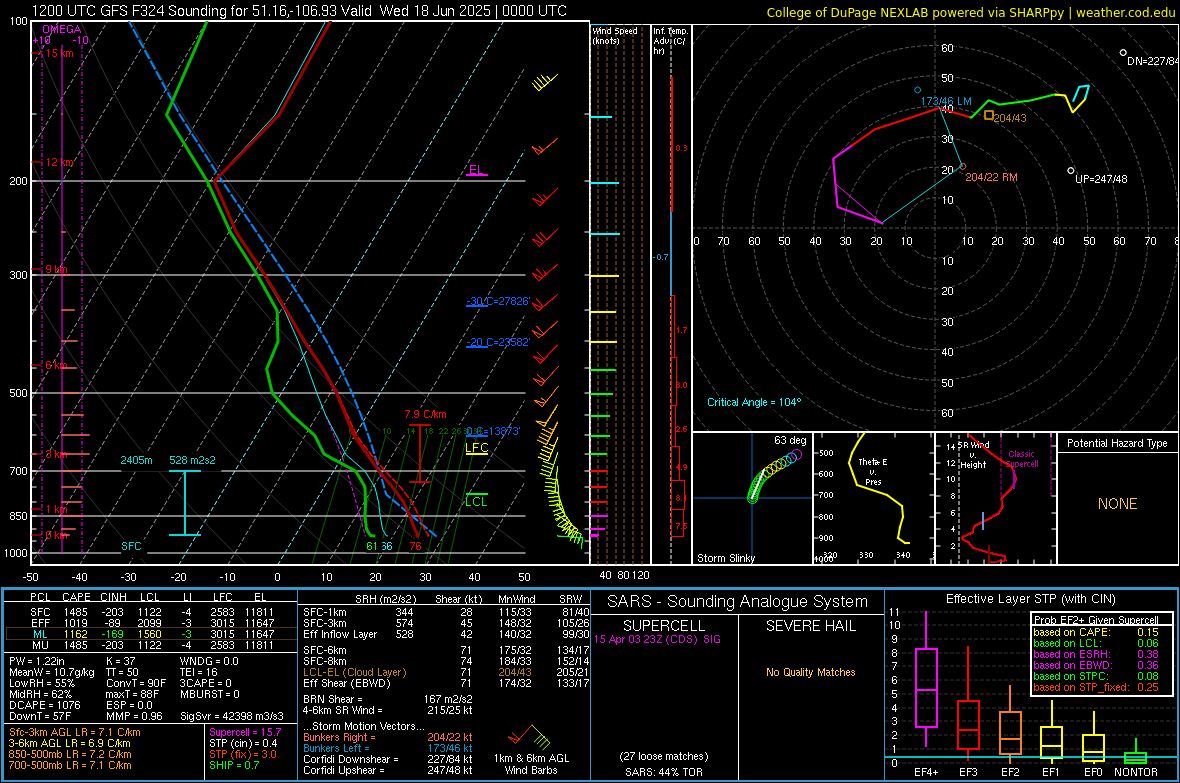The height and width of the screenshot is (783, 1180).
Task: Click the 15 Apr 03 23Z (CDS) SIG analogue match
Action: click(x=658, y=639)
